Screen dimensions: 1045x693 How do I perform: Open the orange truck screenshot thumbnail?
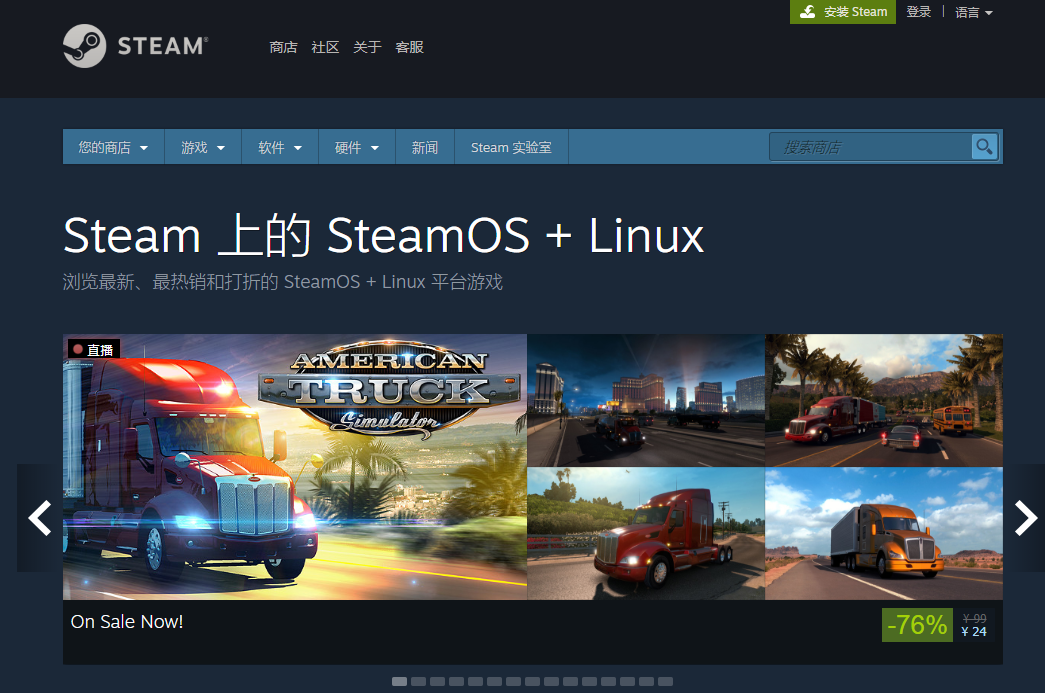point(884,533)
